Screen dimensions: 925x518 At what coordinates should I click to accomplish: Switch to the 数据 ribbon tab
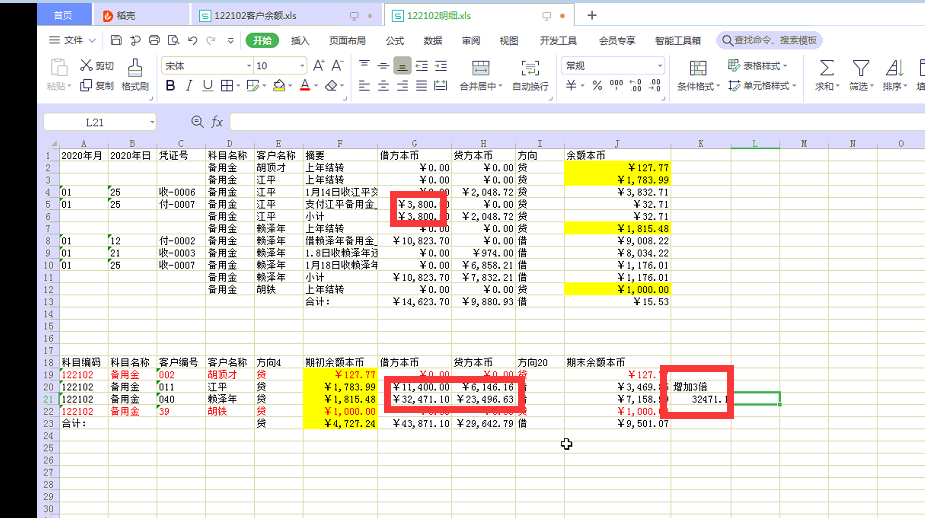click(432, 40)
